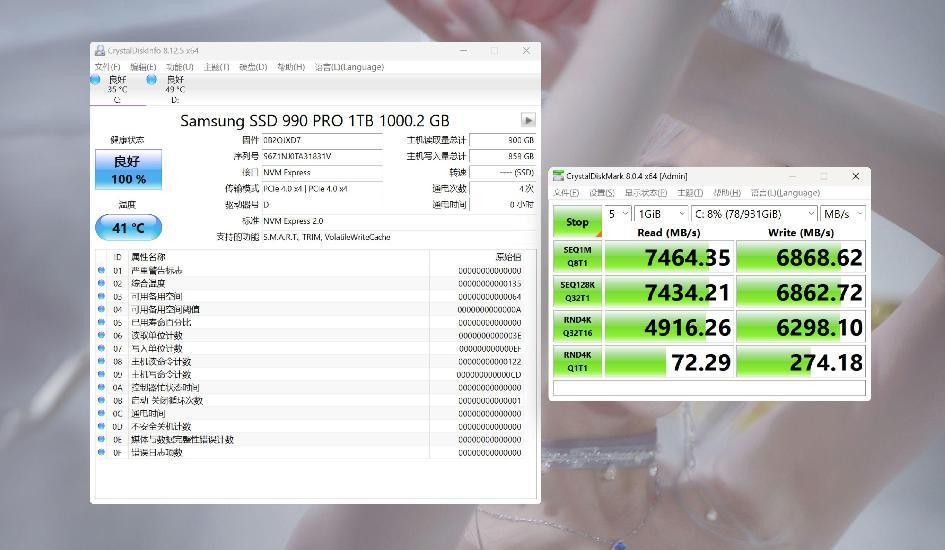Screen dimensions: 945x550
Task: Click the blue status dot of attribute 0C
Action: [x=101, y=413]
